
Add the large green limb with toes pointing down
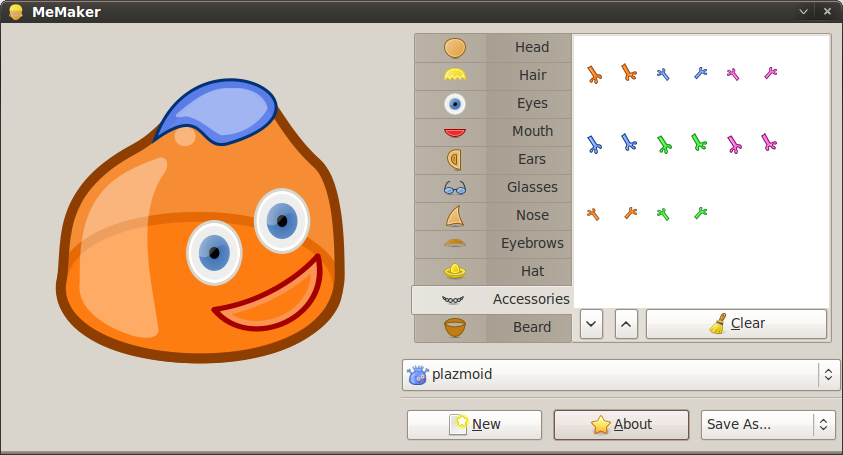[665, 144]
